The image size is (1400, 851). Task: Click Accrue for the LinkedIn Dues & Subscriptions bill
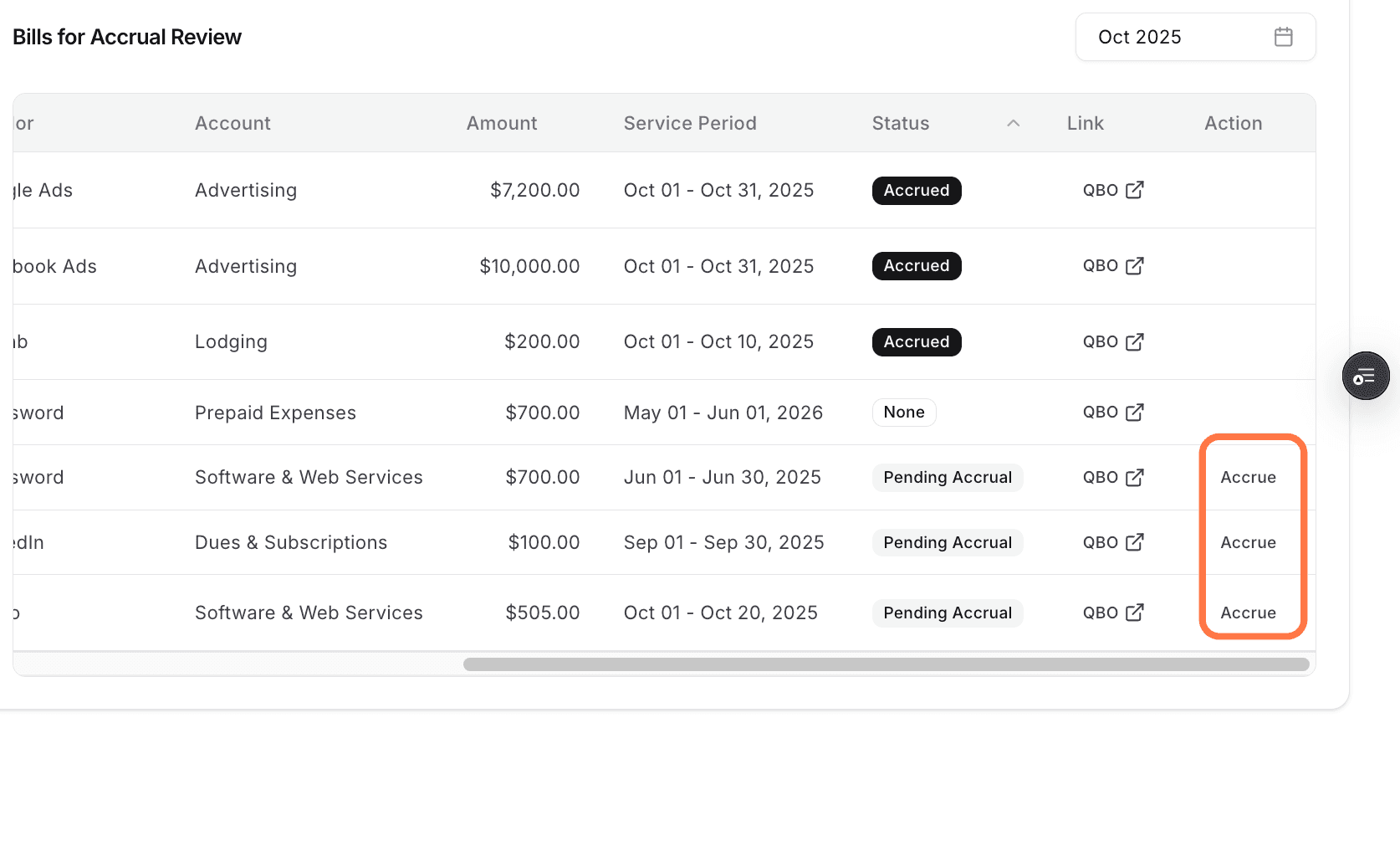tap(1248, 542)
